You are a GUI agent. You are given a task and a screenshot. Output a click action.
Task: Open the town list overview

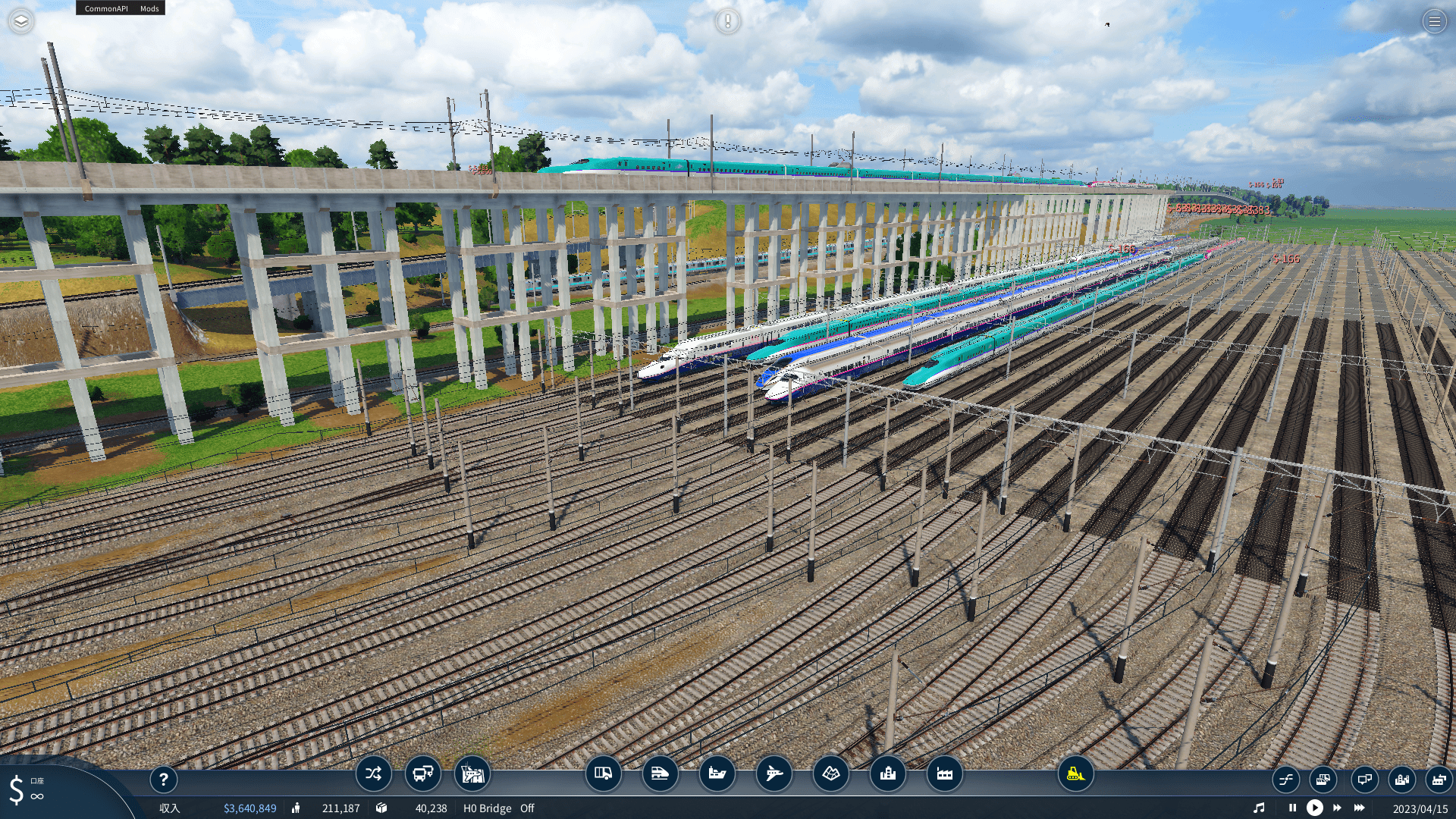[1402, 779]
